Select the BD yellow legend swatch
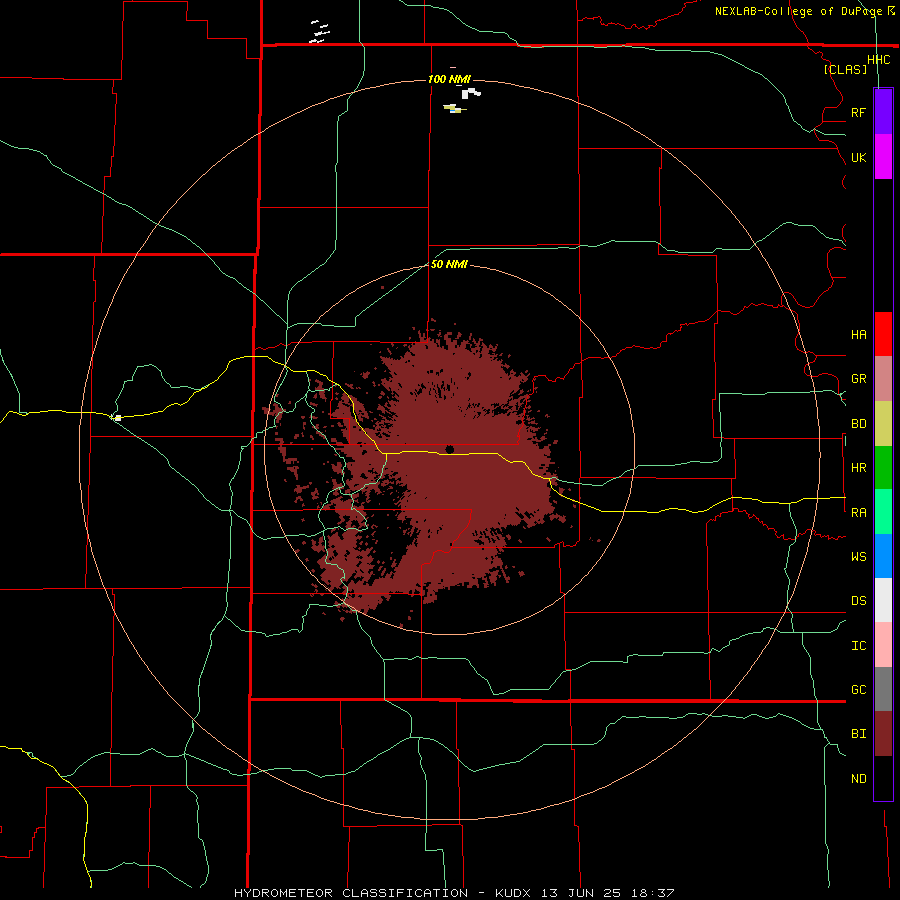 [883, 423]
